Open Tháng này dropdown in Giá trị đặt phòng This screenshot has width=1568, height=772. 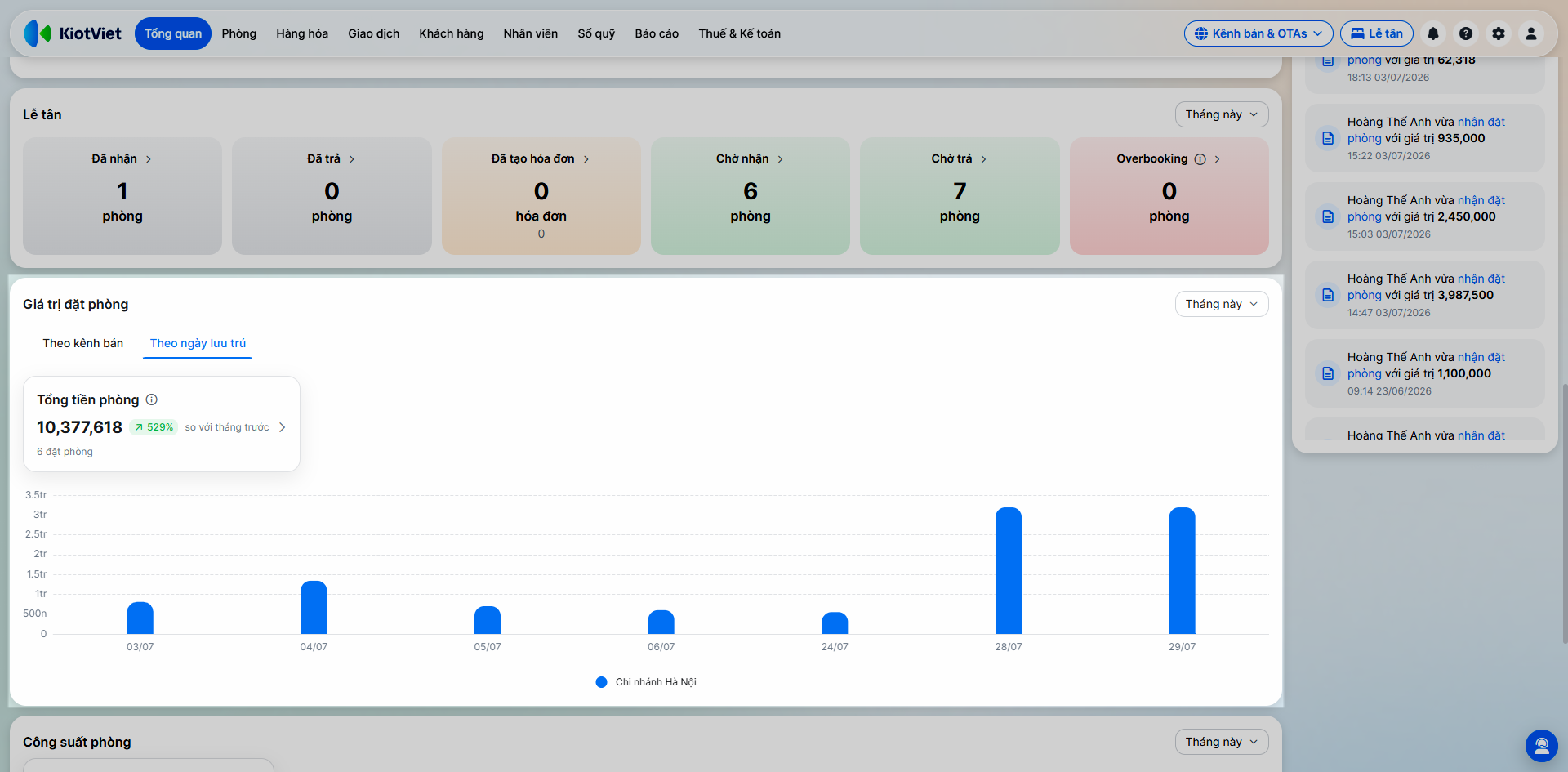[1222, 304]
